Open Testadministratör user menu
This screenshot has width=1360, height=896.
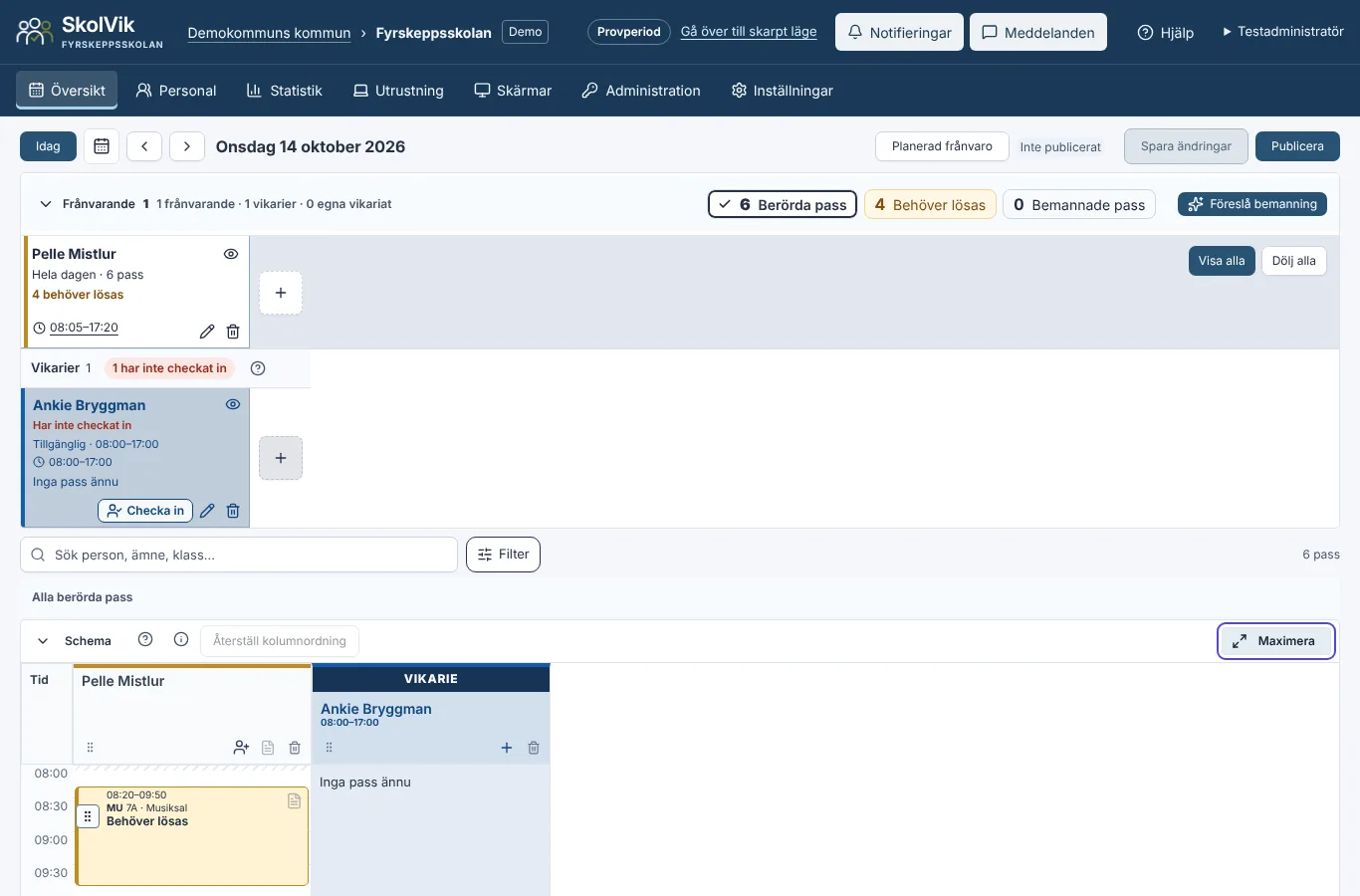(1283, 32)
